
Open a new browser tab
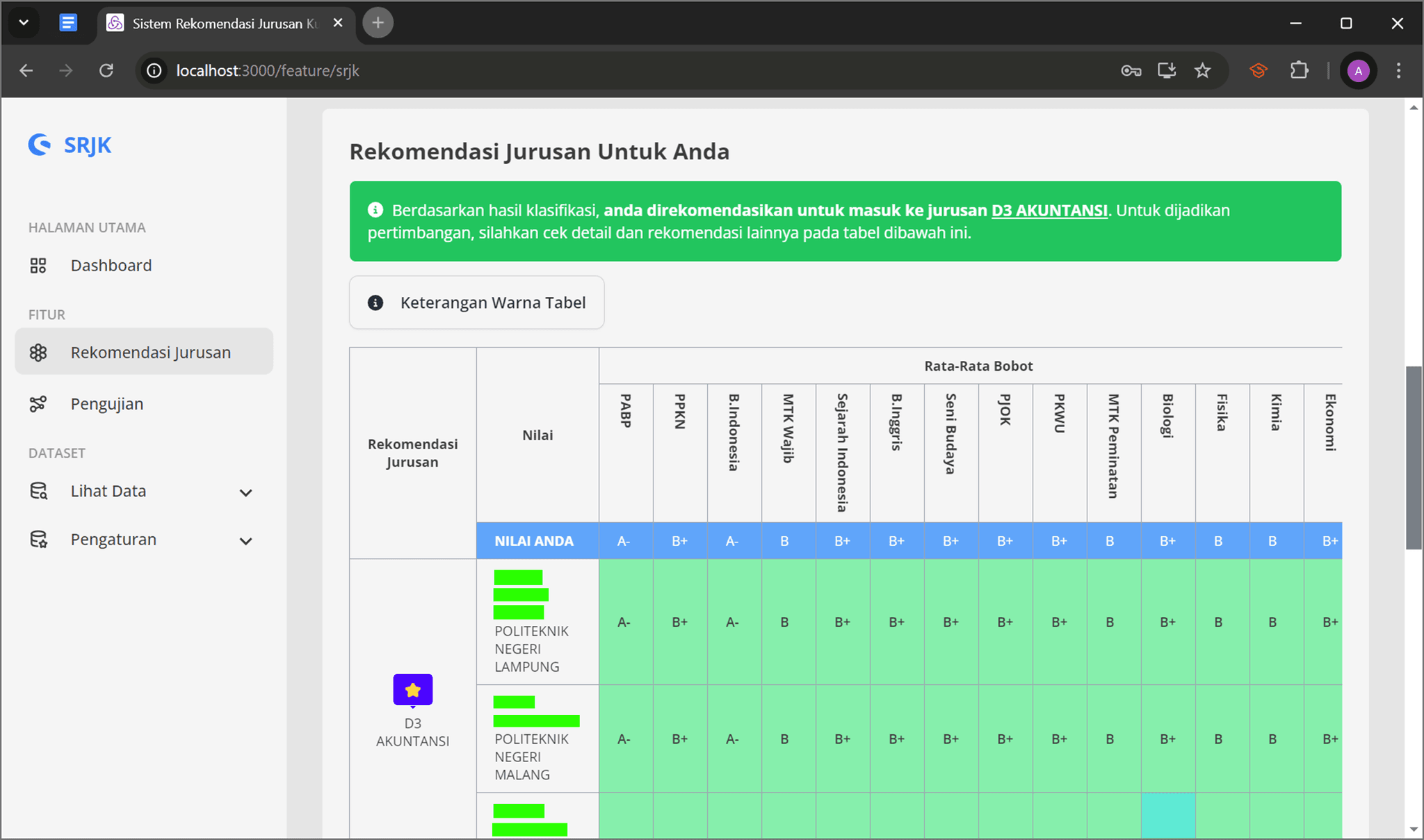click(378, 23)
